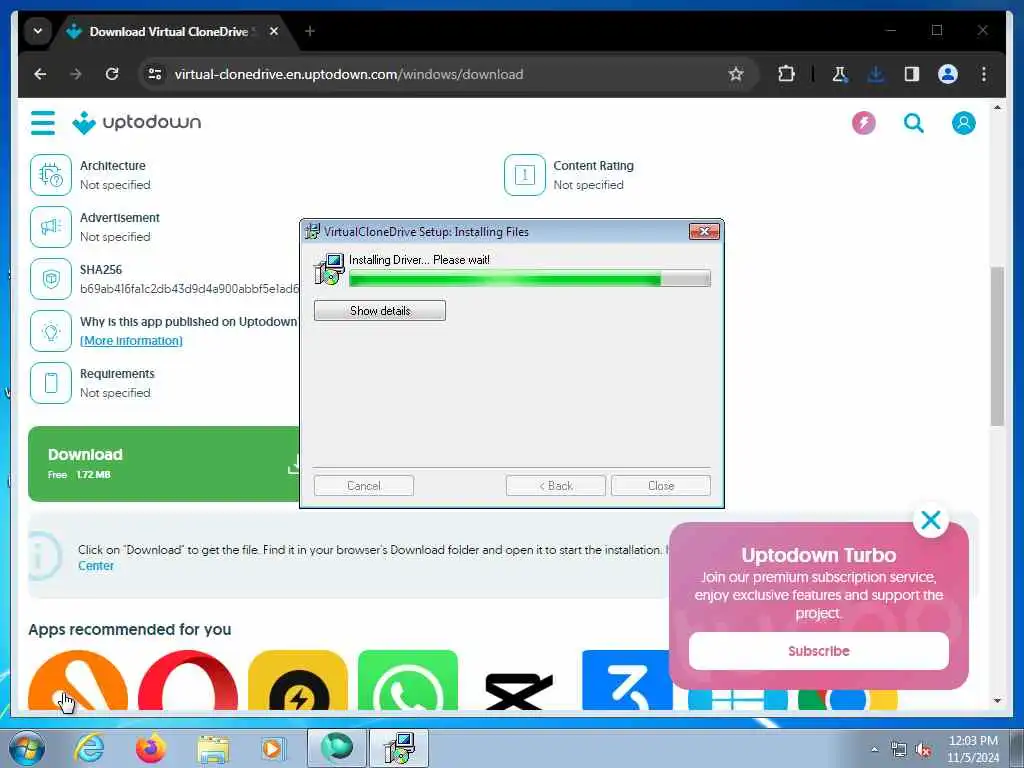This screenshot has width=1024, height=768.
Task: Launch Internet Explorer from taskbar
Action: pyautogui.click(x=88, y=748)
